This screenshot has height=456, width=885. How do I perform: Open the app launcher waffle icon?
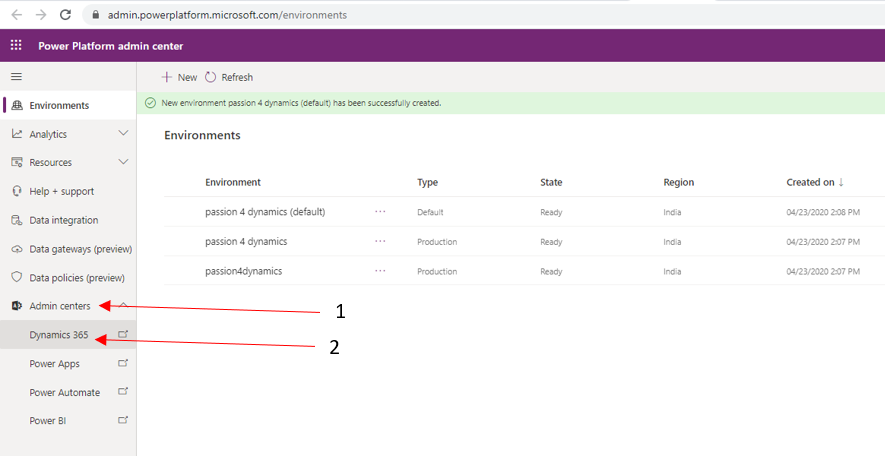click(16, 46)
